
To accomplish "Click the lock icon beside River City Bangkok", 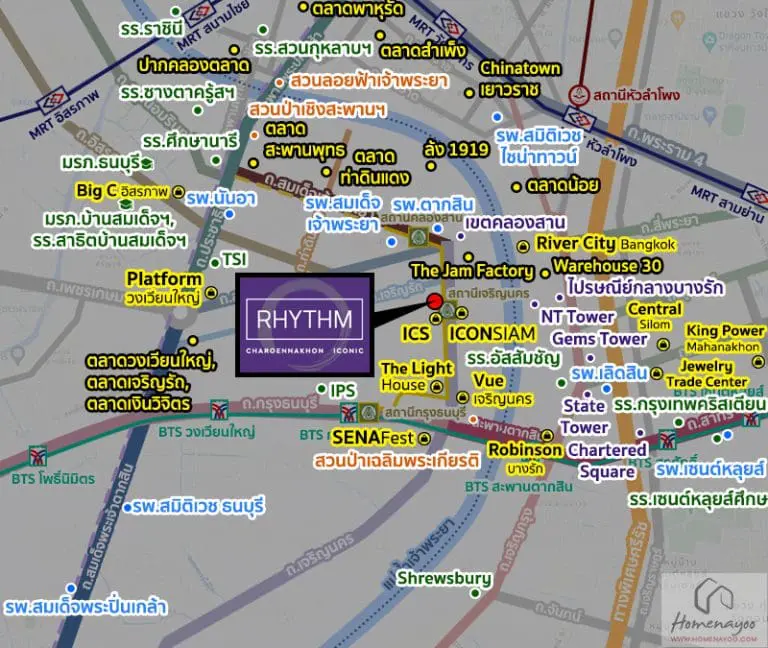I will point(524,246).
